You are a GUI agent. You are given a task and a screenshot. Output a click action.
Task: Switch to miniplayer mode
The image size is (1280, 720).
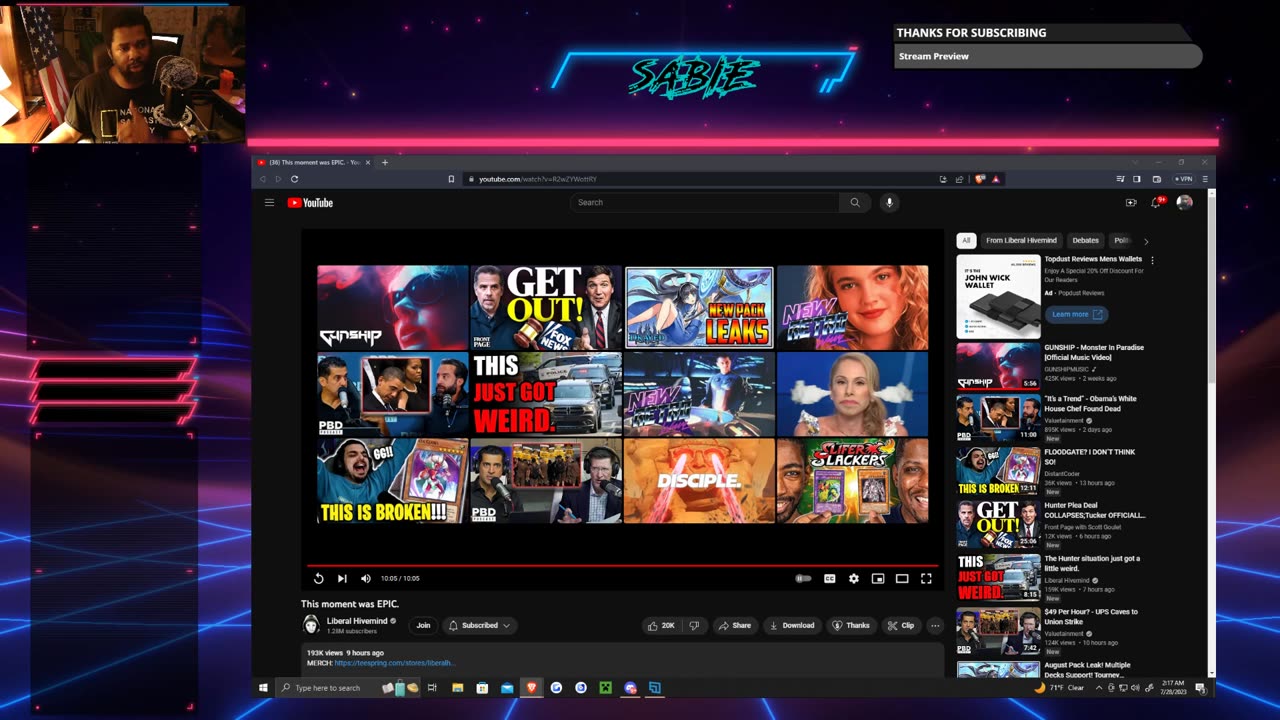pyautogui.click(x=878, y=578)
